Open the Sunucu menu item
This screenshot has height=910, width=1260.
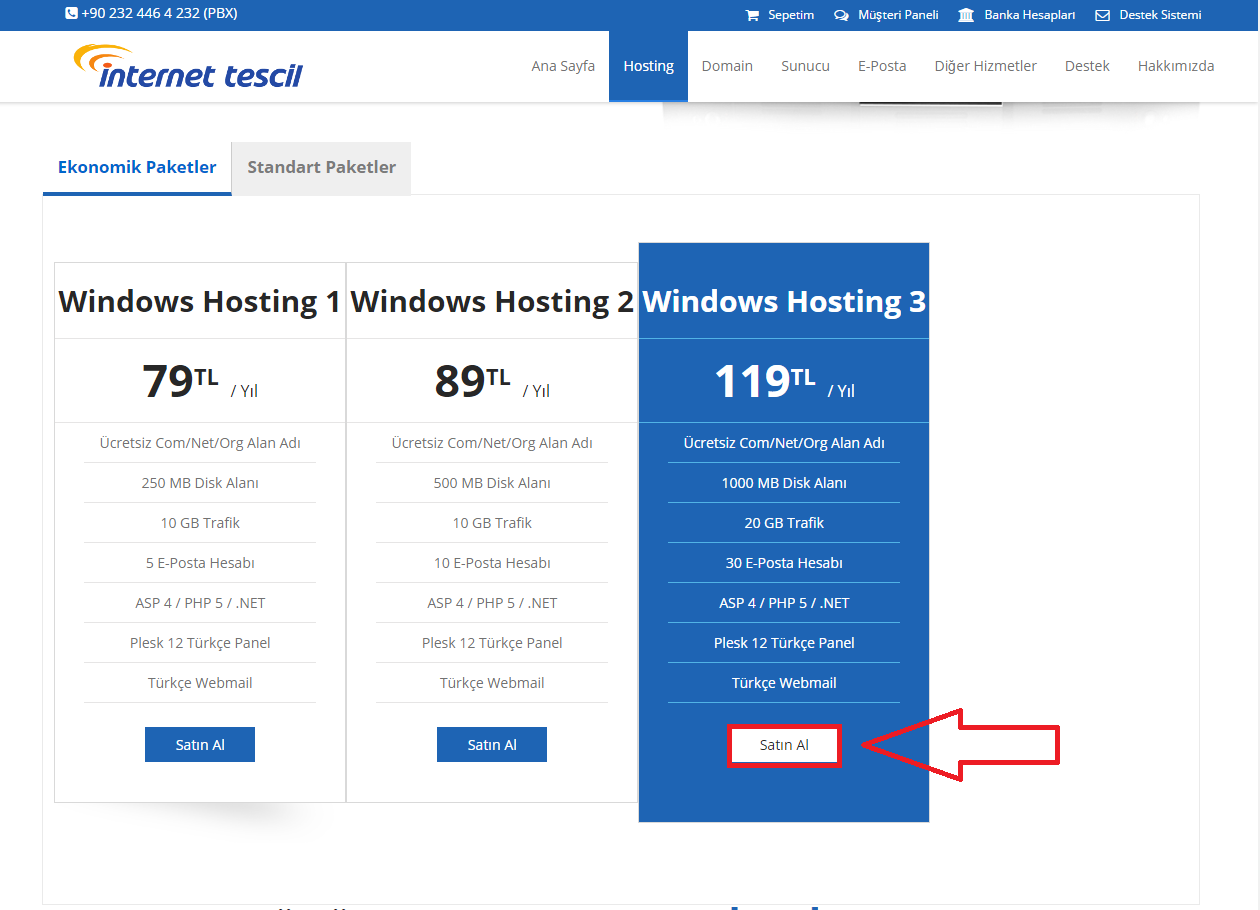pos(805,66)
